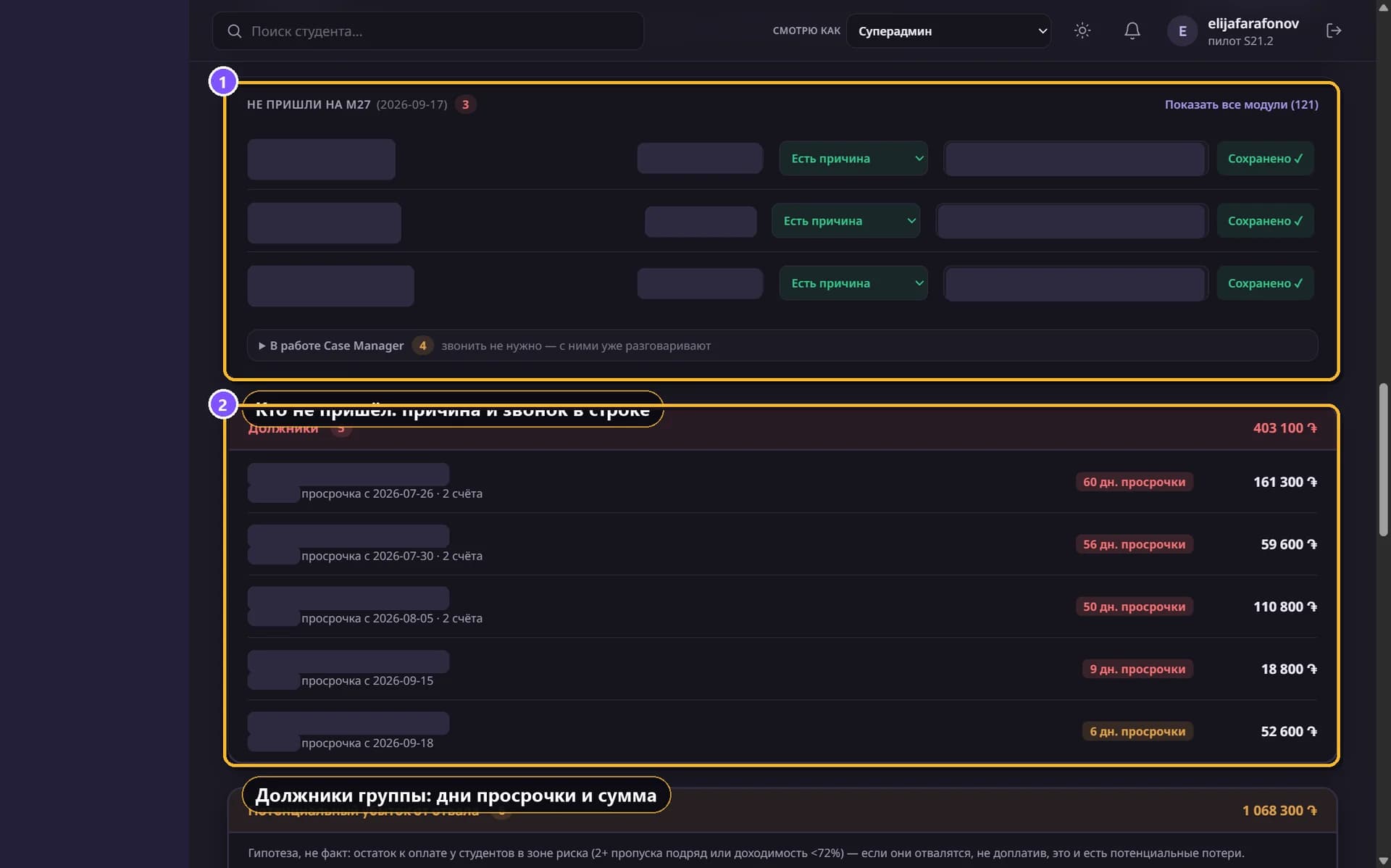Click potential loss total 1 068 300 ₽

[x=1279, y=810]
